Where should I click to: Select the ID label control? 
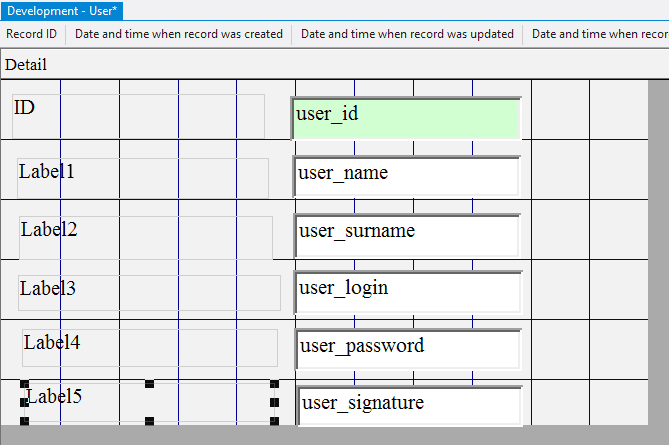click(x=138, y=116)
